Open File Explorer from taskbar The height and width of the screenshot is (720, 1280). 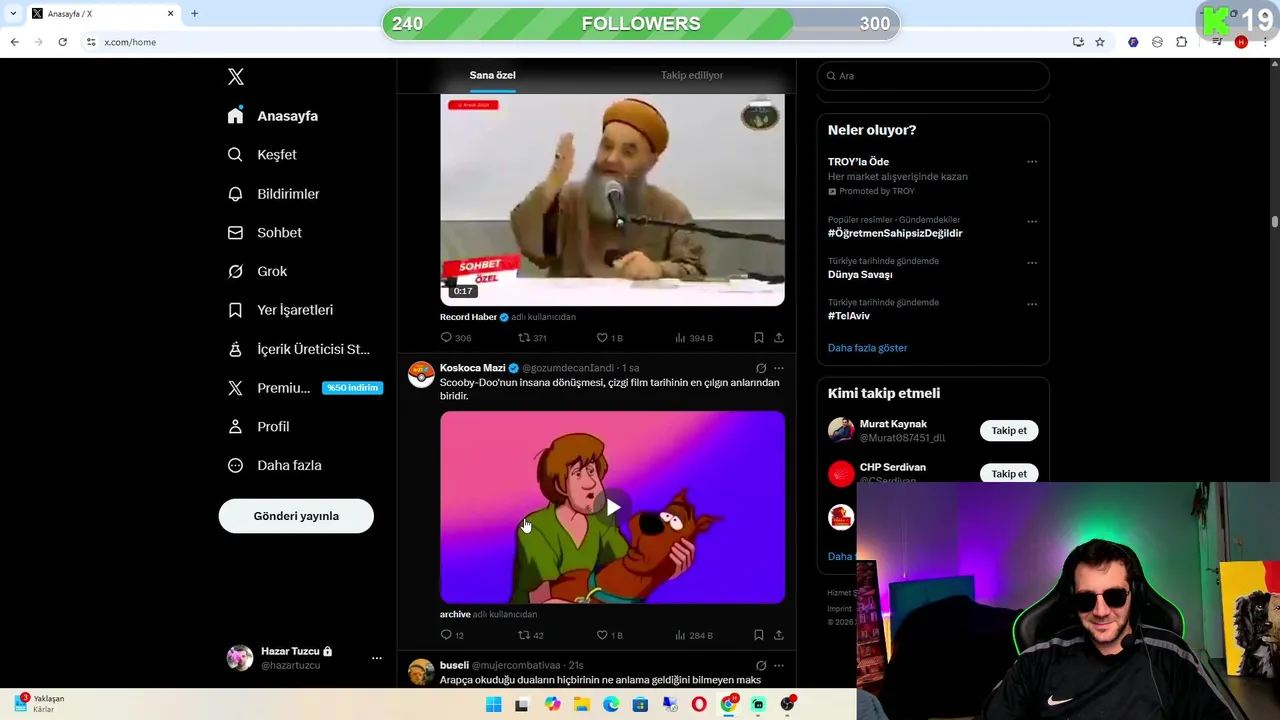pos(582,705)
